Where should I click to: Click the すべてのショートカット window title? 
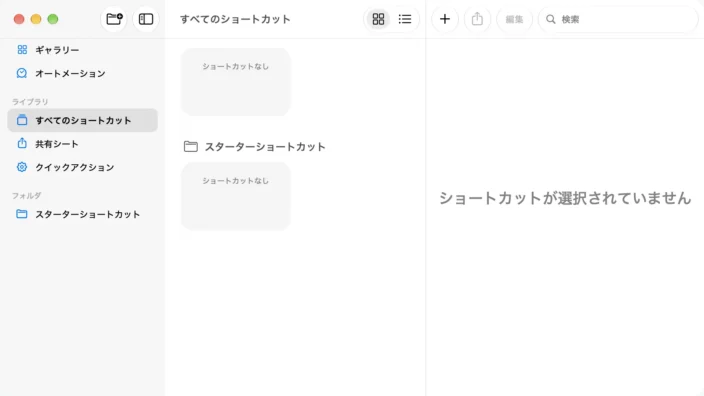[x=235, y=19]
